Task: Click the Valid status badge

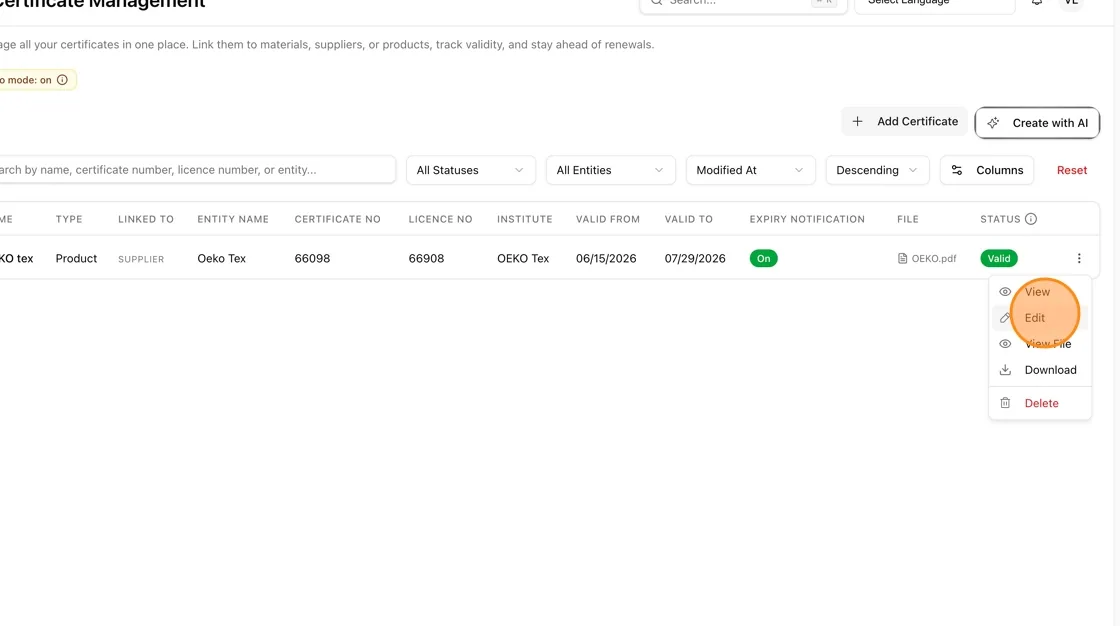Action: (999, 259)
